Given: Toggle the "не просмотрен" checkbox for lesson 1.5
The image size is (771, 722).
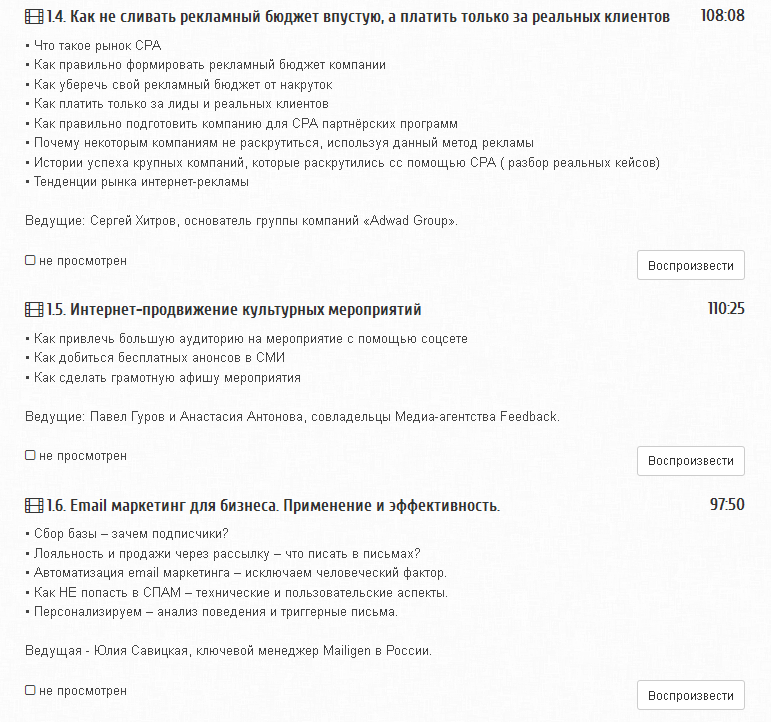Looking at the screenshot, I should 30,456.
